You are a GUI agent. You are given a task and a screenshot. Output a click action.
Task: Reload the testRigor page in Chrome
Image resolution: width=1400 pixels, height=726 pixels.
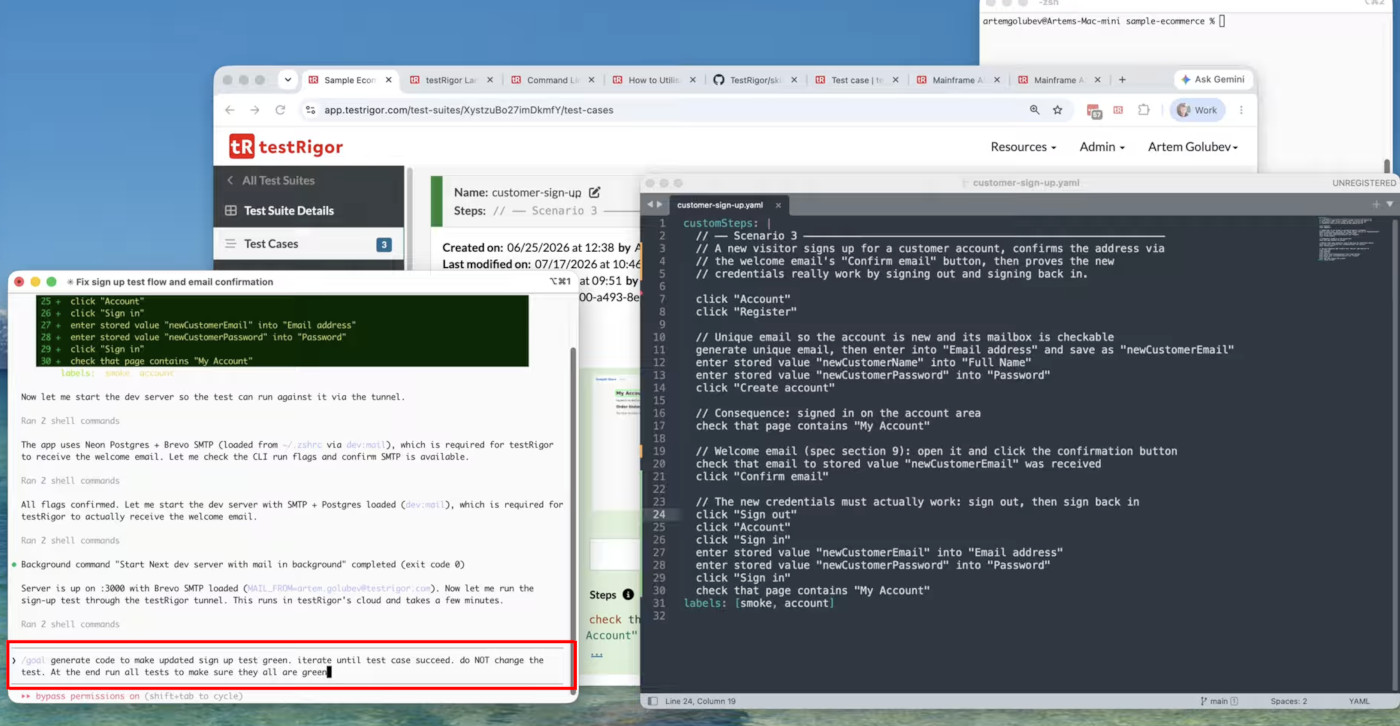(280, 110)
